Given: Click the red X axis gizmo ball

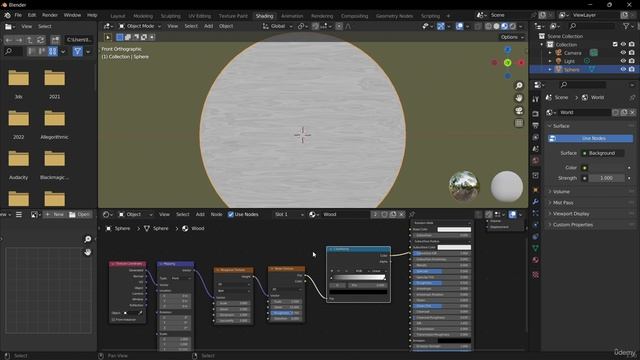Looking at the screenshot, I should [521, 63].
